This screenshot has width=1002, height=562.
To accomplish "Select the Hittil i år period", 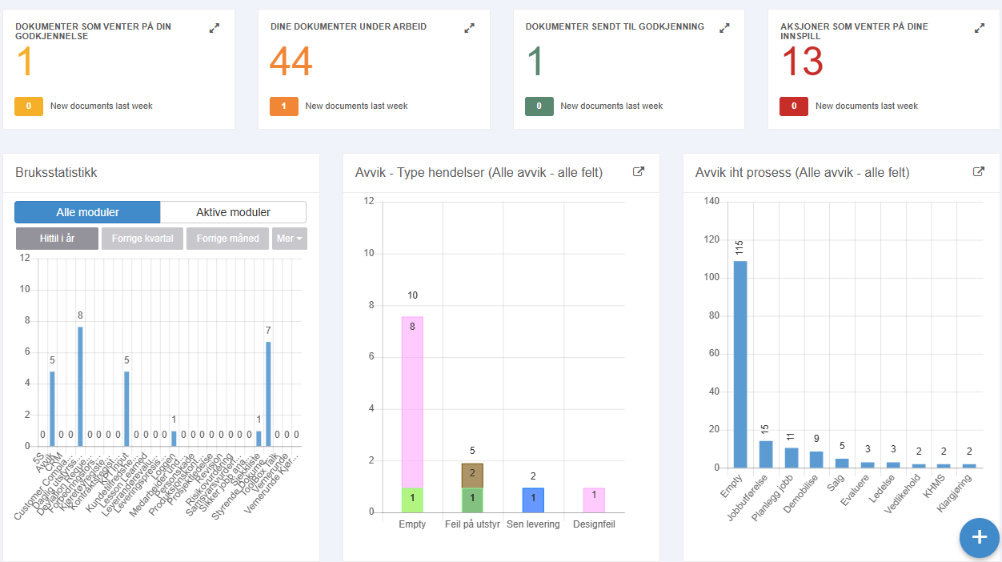I will pos(57,238).
